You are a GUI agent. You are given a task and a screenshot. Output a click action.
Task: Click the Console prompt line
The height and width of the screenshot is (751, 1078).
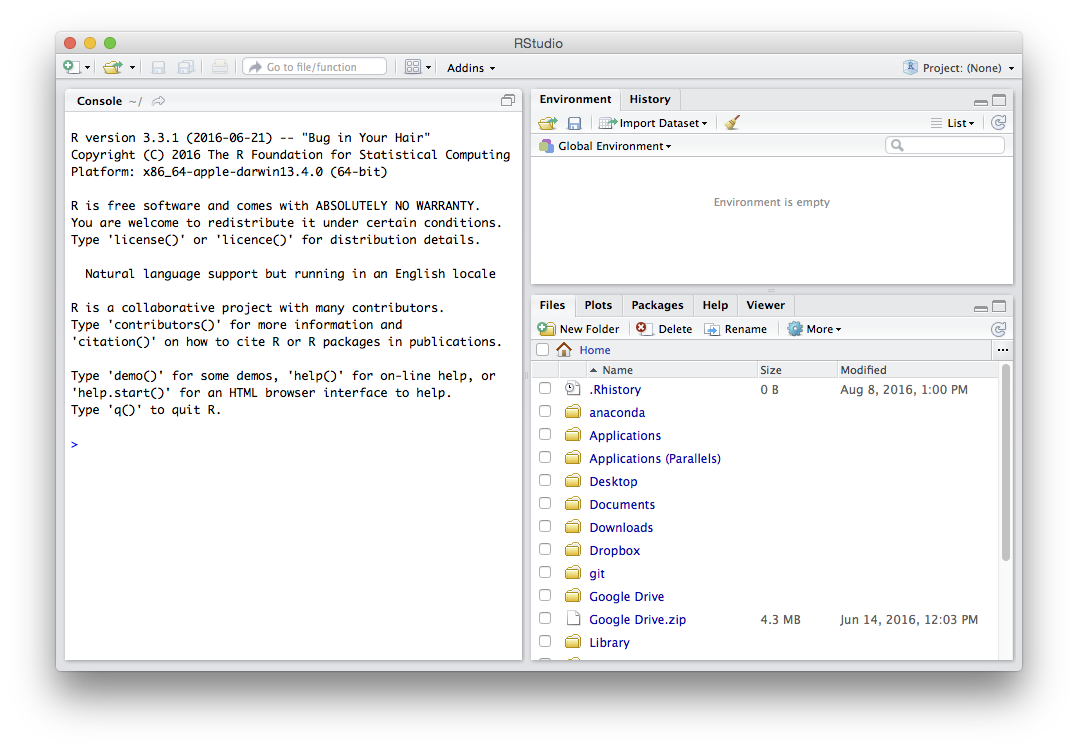[x=293, y=444]
